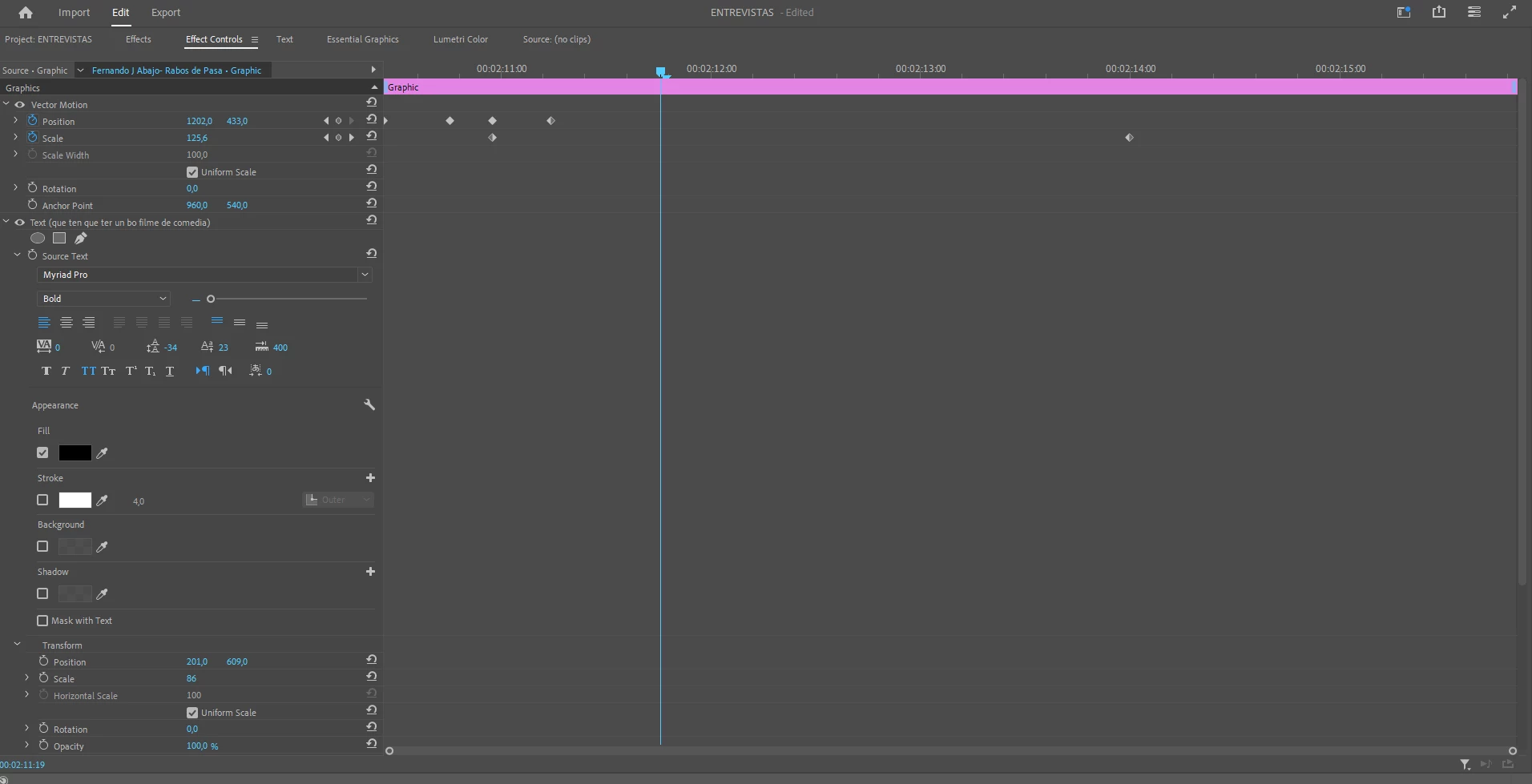Switch to the Export tab
Viewport: 1532px width, 784px height.
[x=166, y=12]
